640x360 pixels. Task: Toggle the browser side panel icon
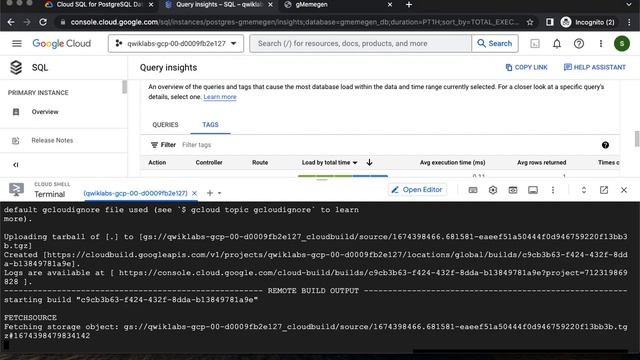pos(549,22)
